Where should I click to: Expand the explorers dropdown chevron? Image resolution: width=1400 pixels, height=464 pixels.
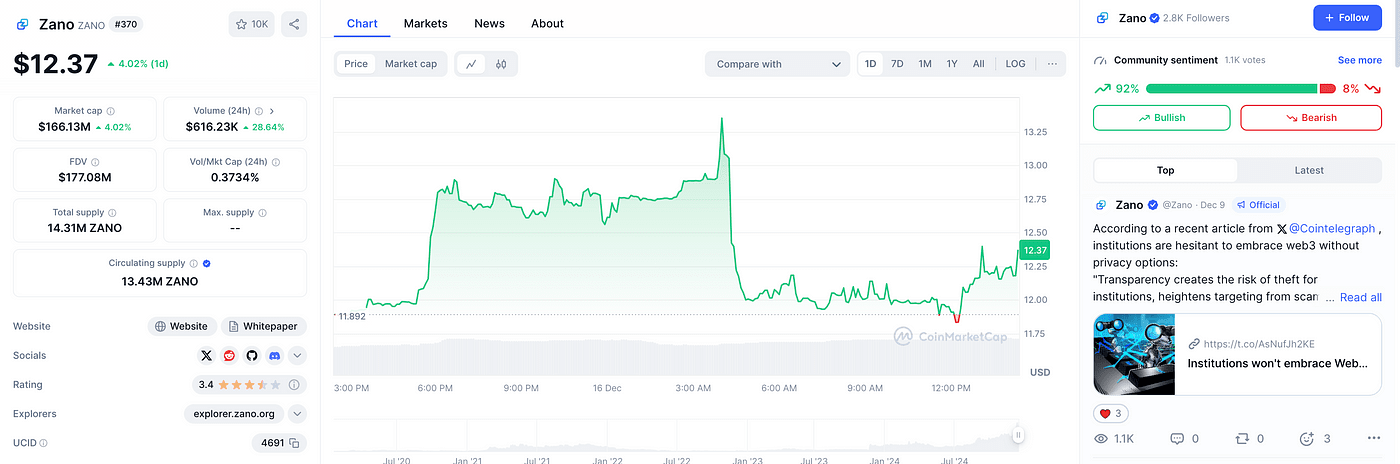[298, 413]
